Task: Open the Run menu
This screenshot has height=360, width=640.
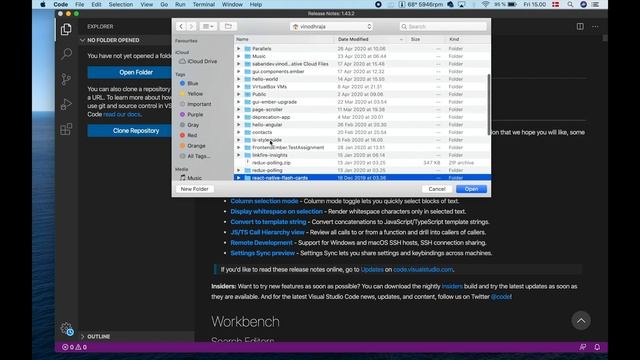Action: 180,4
